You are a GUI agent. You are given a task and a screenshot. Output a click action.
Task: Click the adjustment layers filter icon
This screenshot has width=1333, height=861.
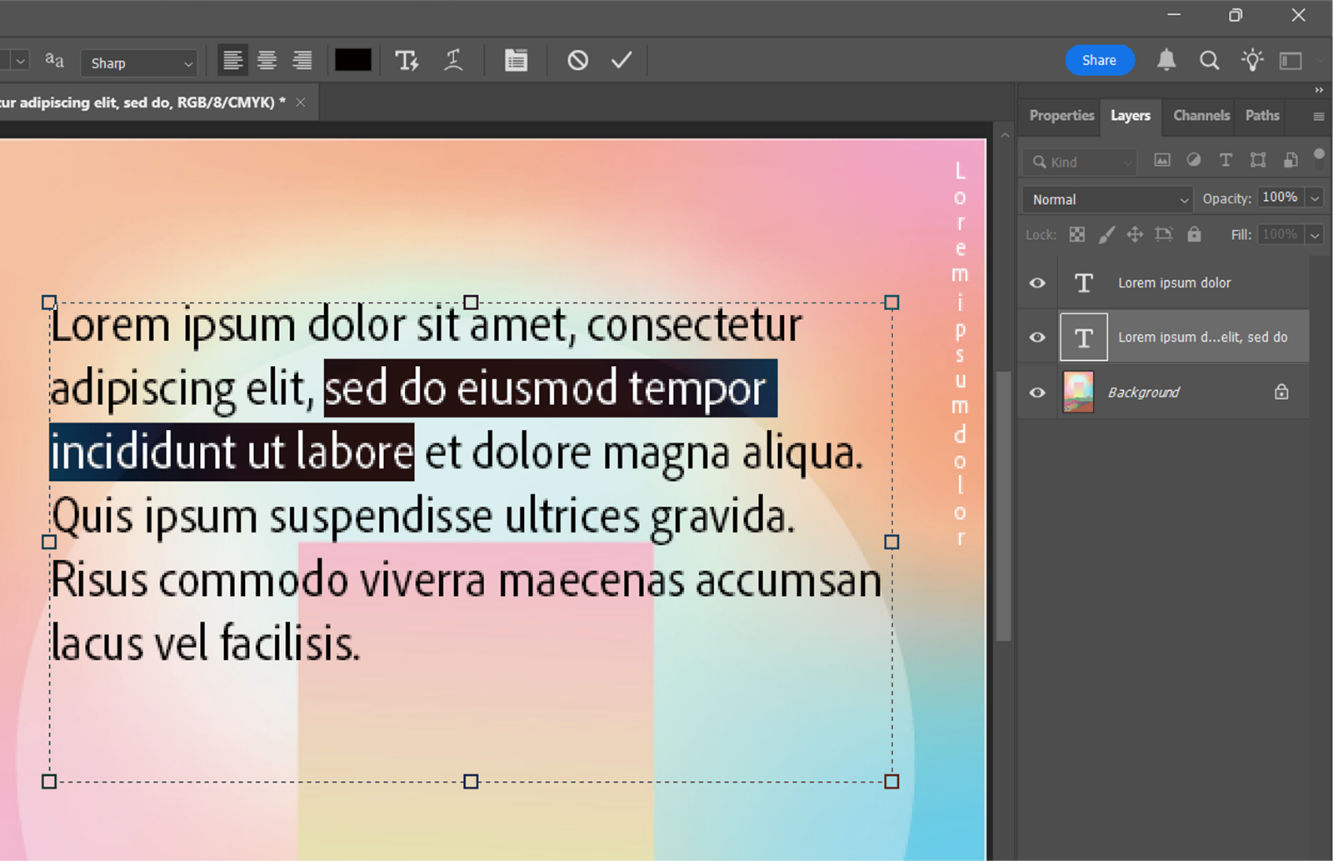click(x=1193, y=160)
